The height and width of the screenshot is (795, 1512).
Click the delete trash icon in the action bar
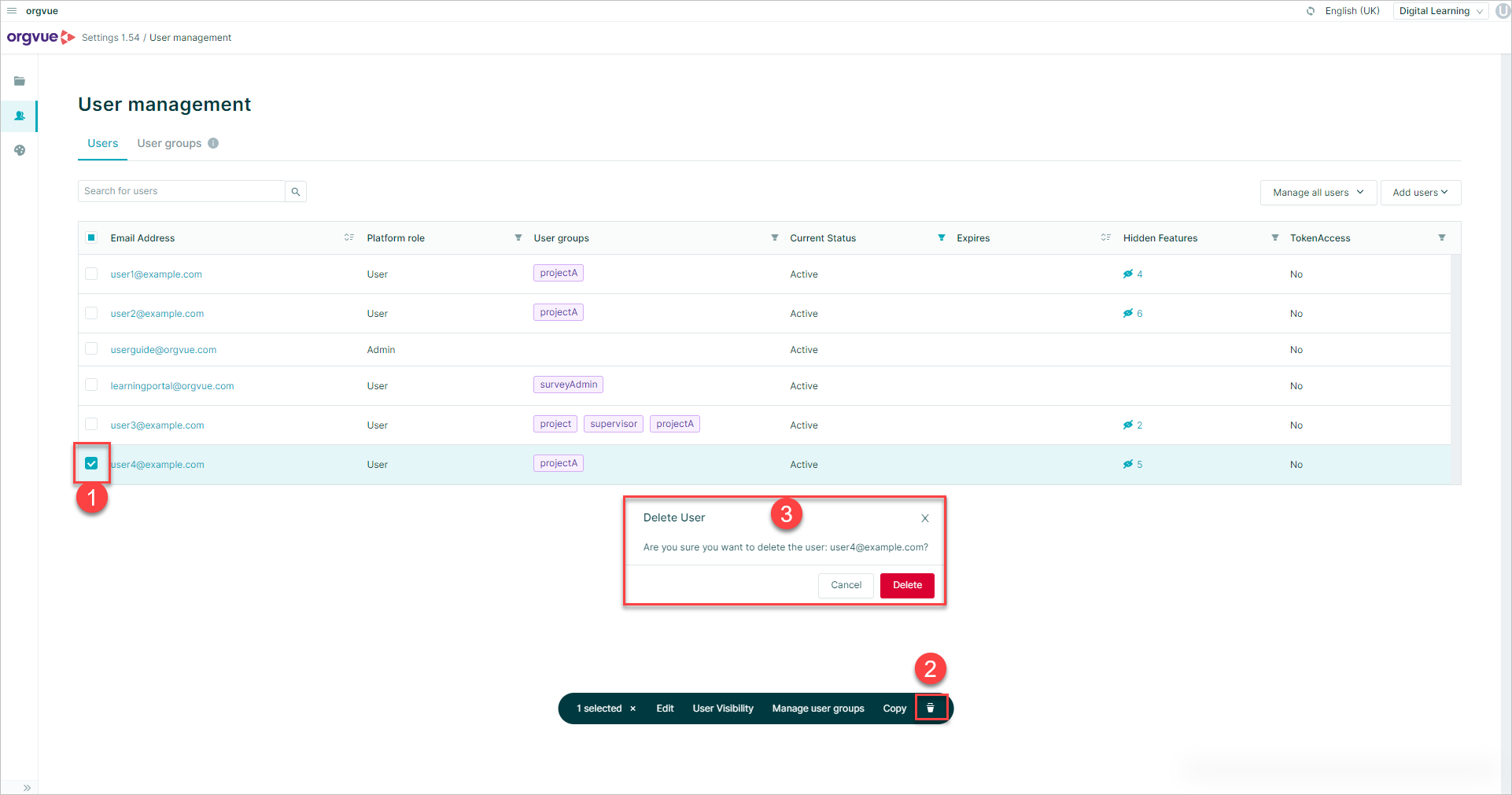(931, 708)
